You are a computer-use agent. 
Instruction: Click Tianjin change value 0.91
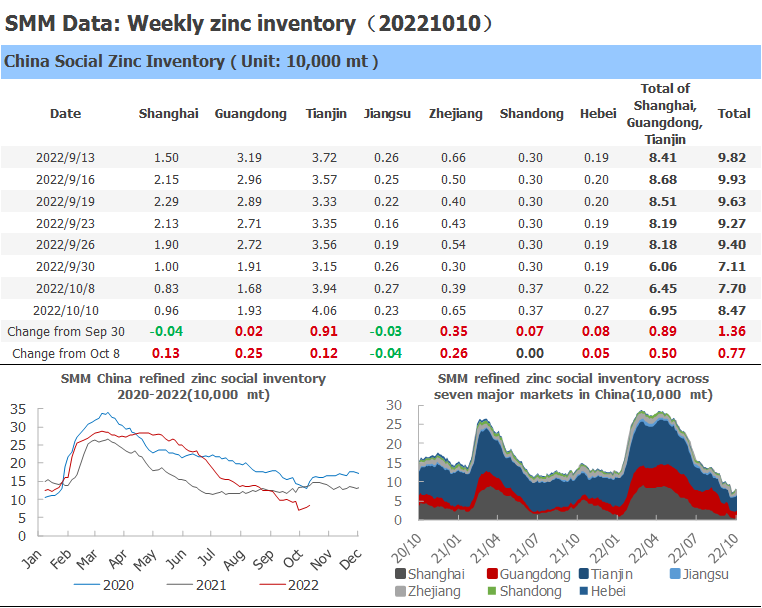(324, 331)
